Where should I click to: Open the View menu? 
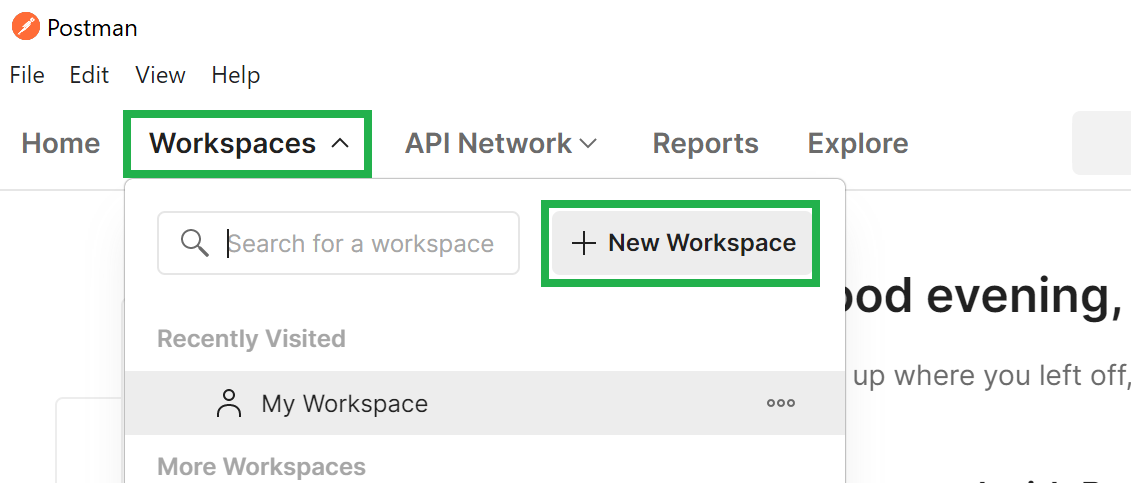tap(160, 75)
